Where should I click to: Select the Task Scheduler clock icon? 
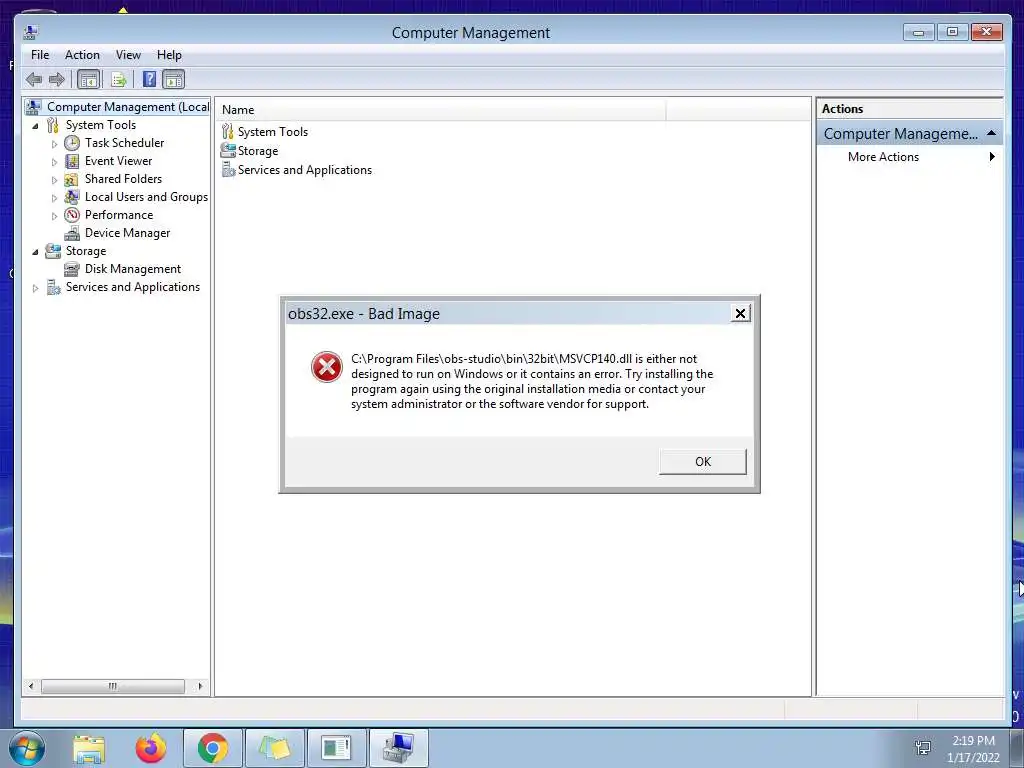point(72,143)
